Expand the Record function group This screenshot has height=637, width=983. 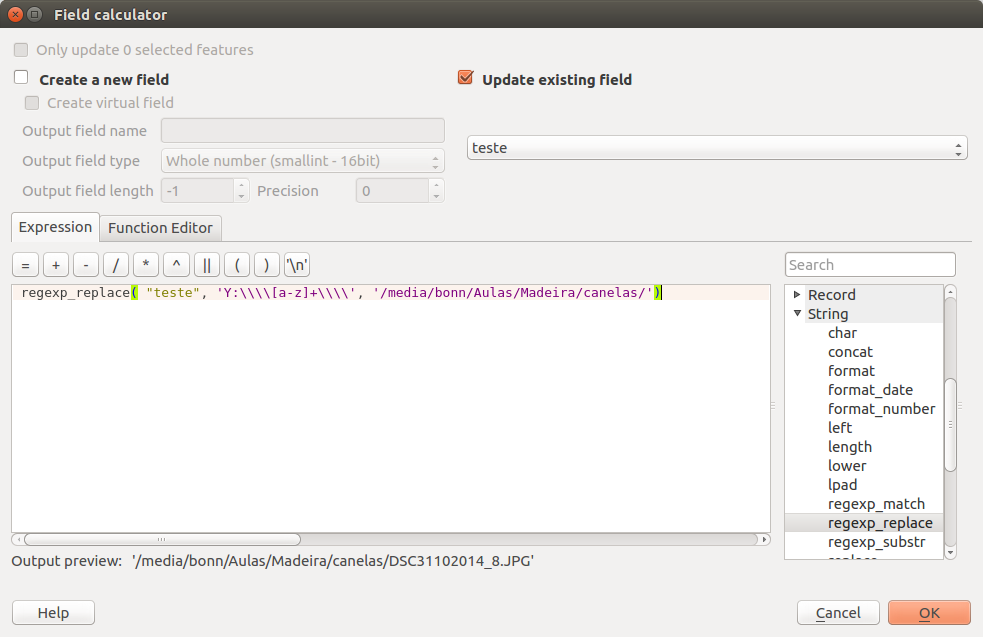tap(797, 295)
